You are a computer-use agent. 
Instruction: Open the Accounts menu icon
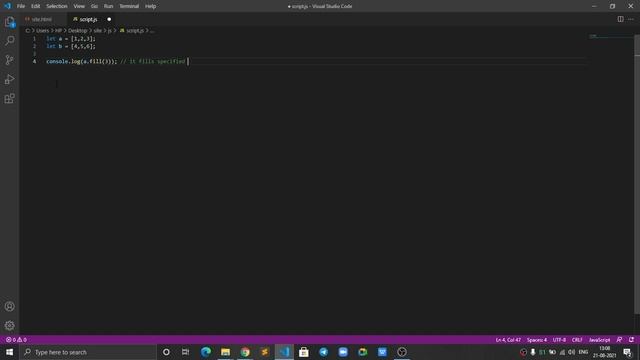[x=9, y=306]
